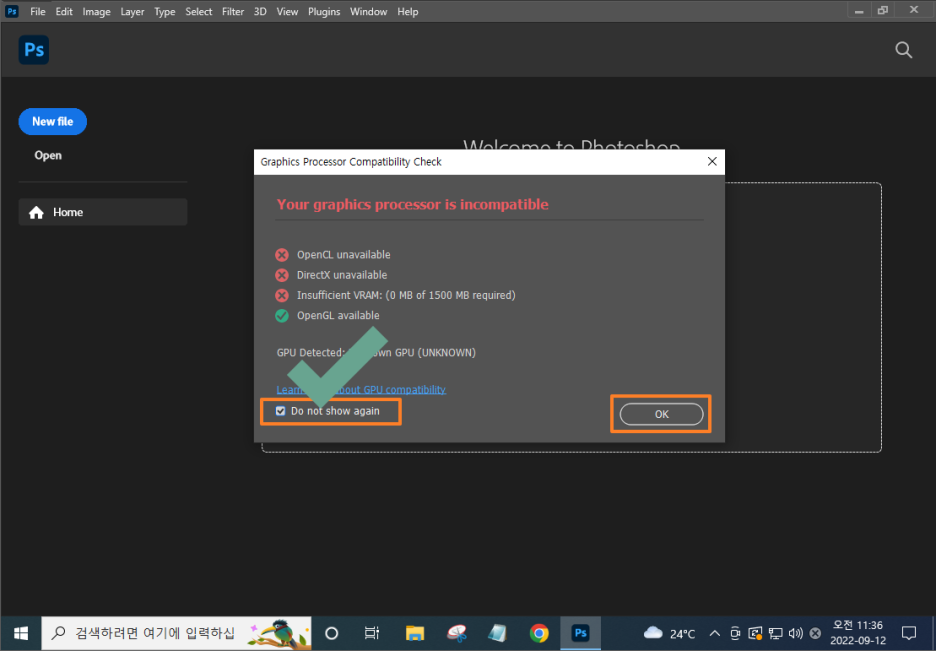Viewport: 936px width, 651px height.
Task: Open the 3D menu
Action: click(x=260, y=11)
